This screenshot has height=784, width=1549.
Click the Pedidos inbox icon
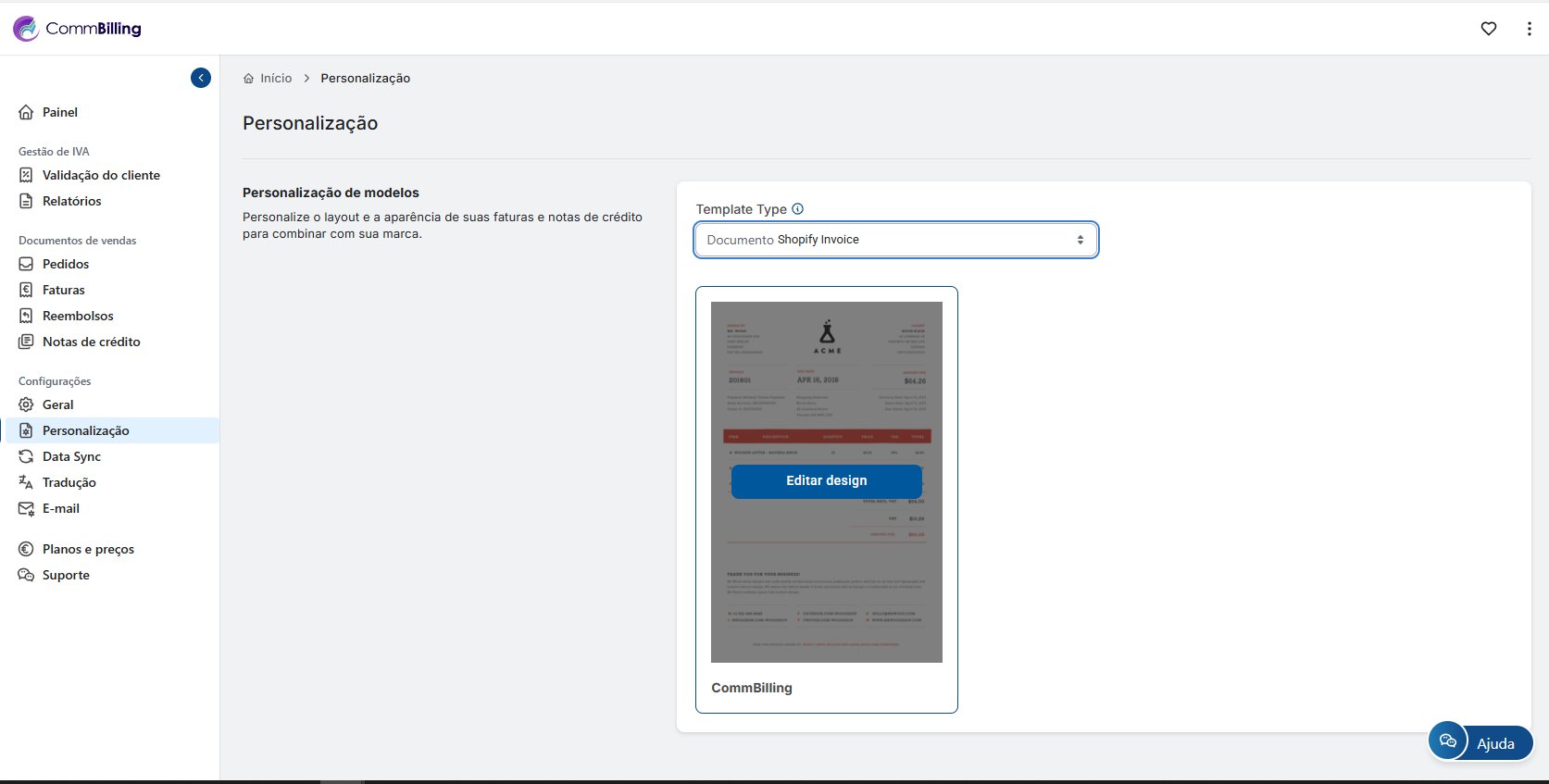click(26, 264)
